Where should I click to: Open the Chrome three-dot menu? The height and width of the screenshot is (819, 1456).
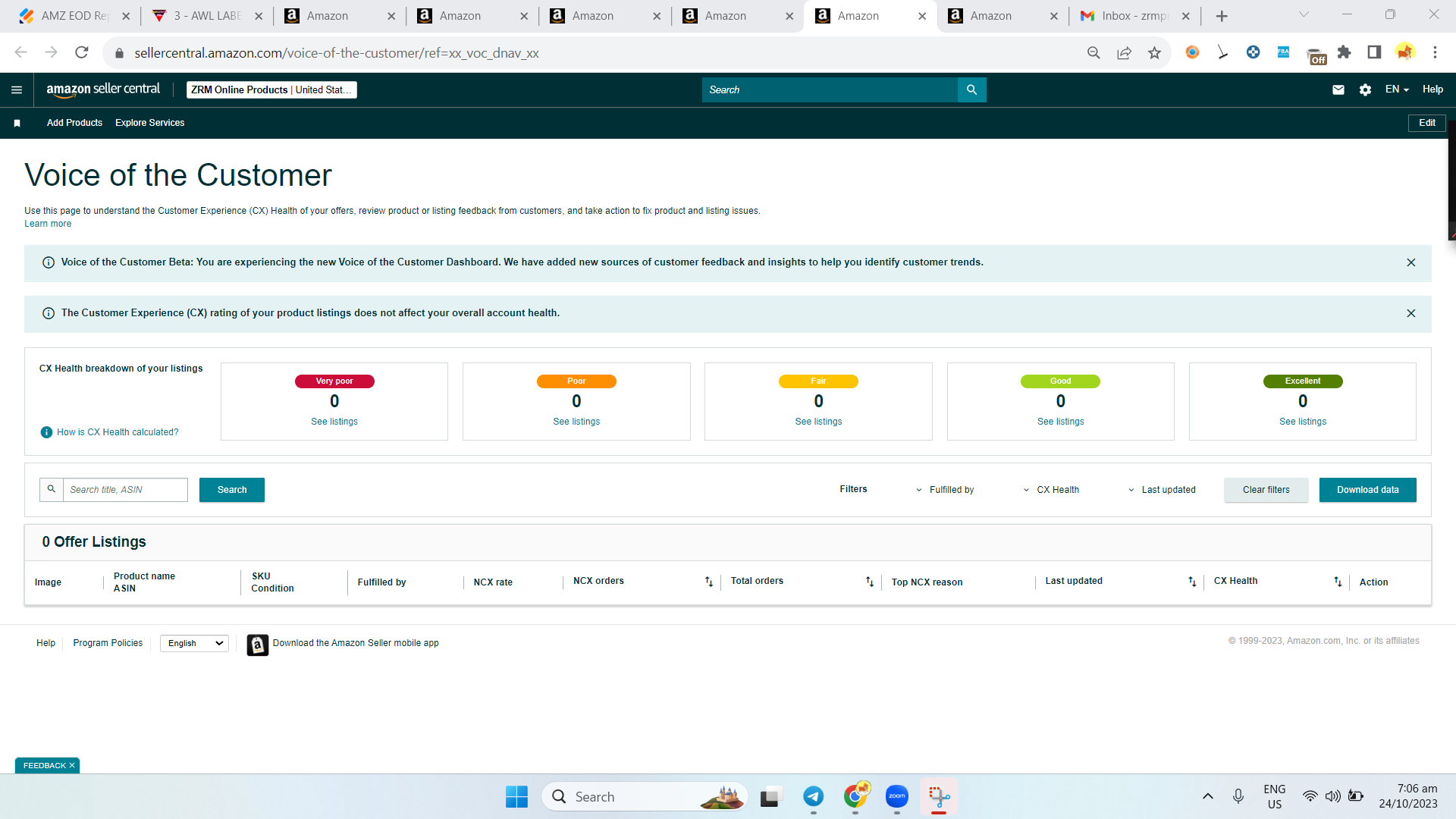click(x=1435, y=52)
